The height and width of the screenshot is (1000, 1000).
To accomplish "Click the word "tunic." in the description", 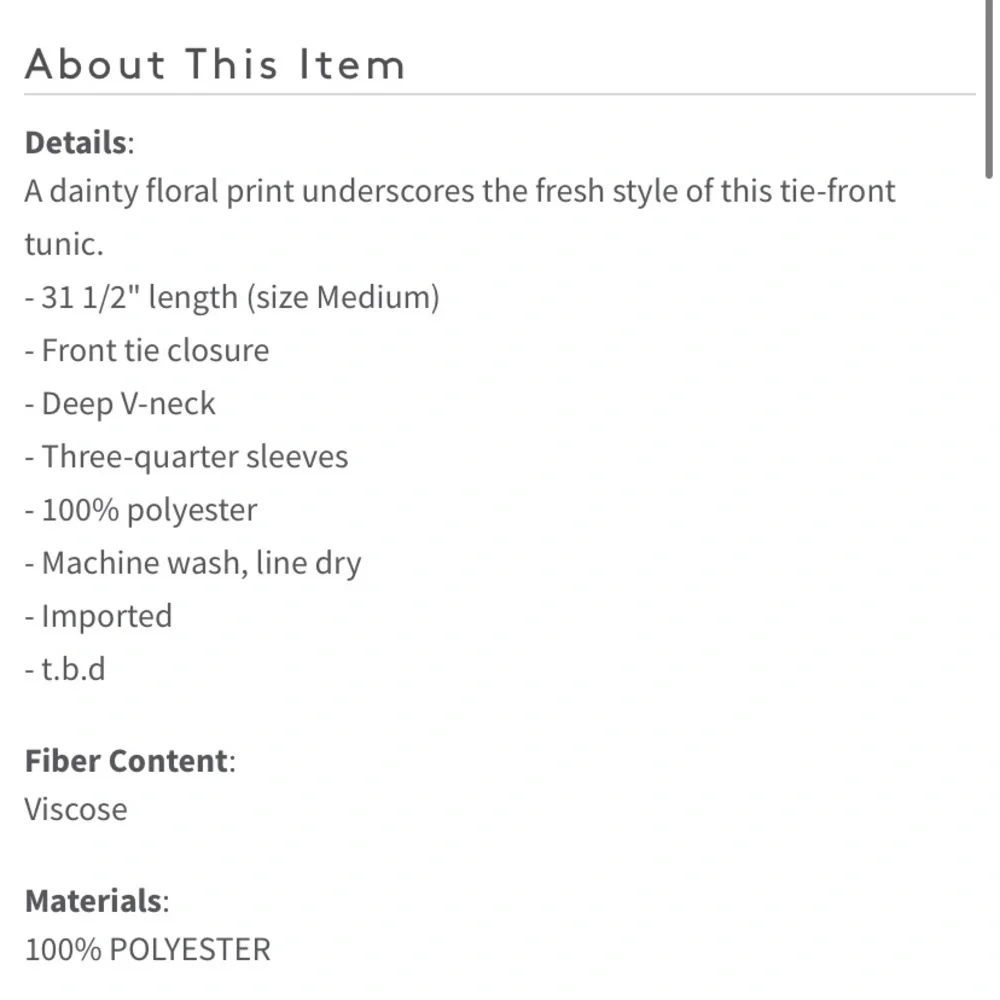I will pos(64,244).
